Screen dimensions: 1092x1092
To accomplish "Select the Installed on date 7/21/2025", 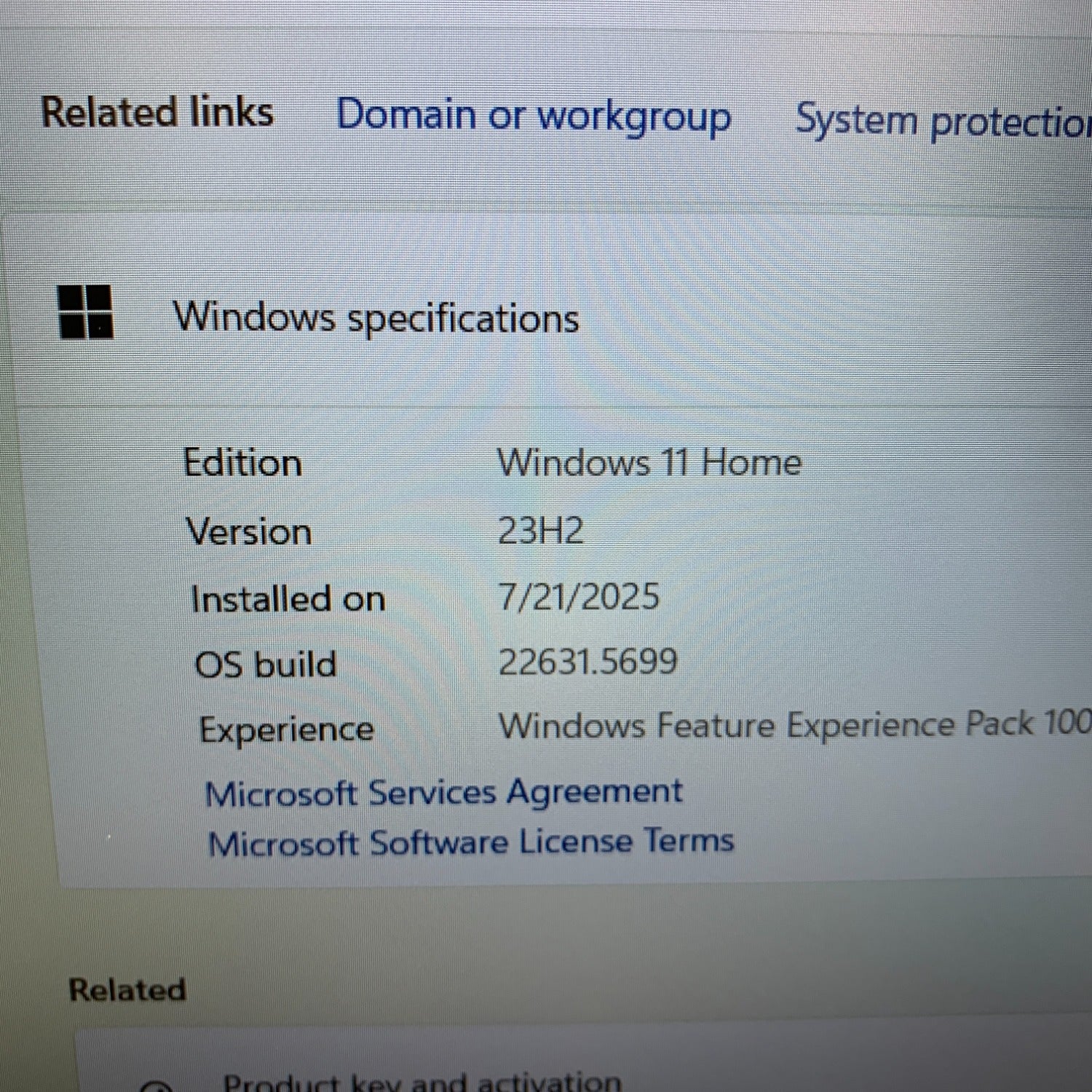I will tap(579, 596).
